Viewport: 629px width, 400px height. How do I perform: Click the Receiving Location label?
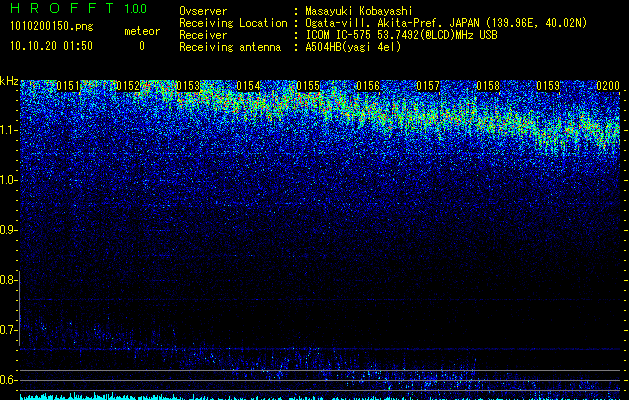coord(233,23)
